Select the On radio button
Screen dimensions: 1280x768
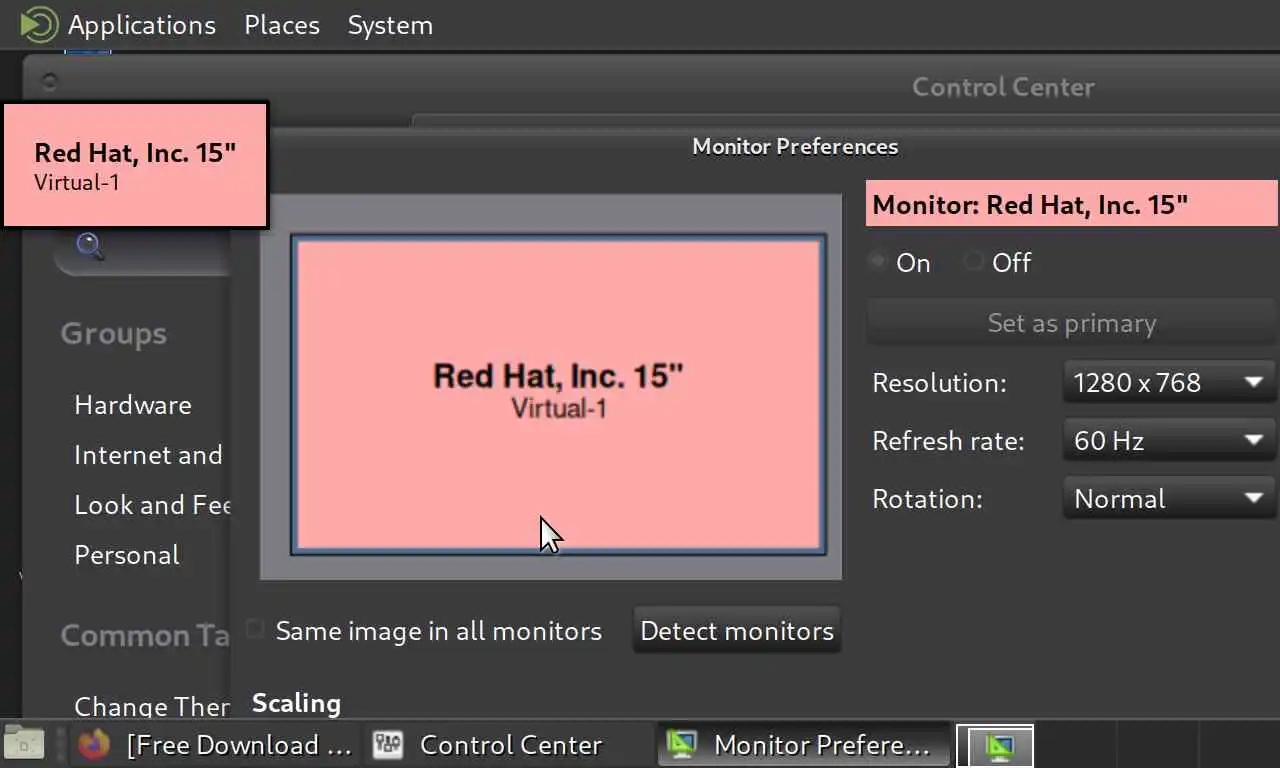click(x=900, y=263)
